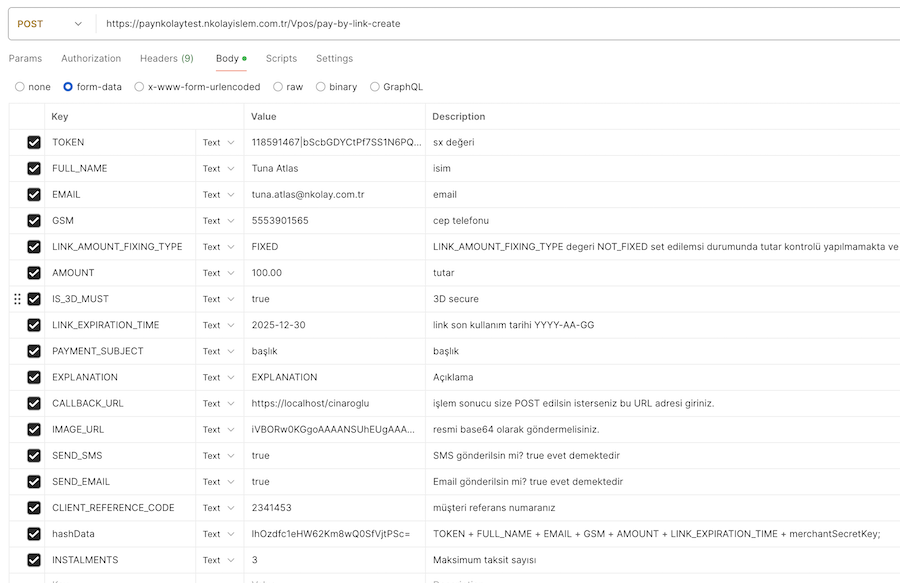Image resolution: width=900 pixels, height=583 pixels.
Task: Expand the type chevron for INSTALMENTS row
Action: coord(231,560)
